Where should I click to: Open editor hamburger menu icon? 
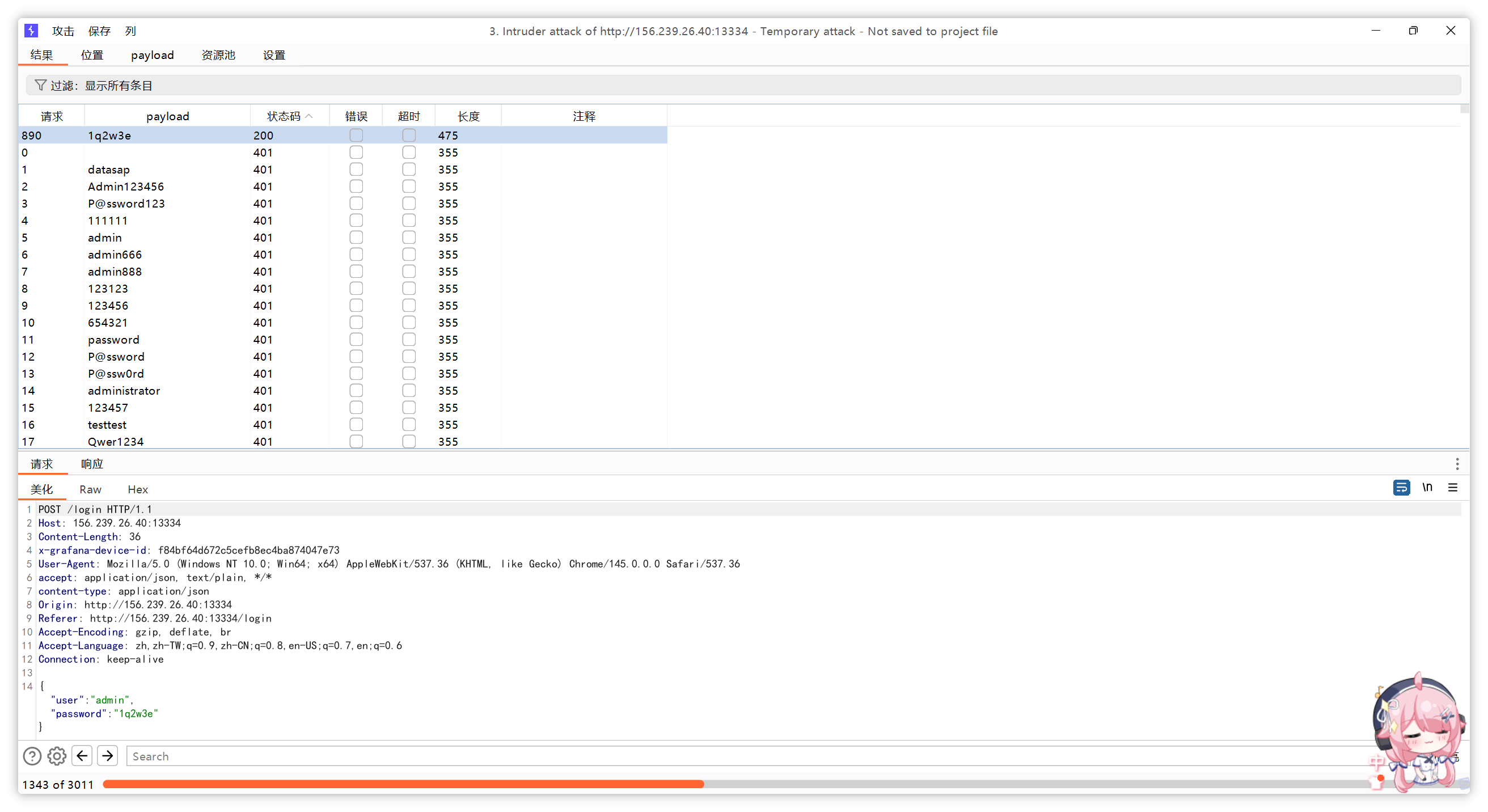click(1452, 488)
